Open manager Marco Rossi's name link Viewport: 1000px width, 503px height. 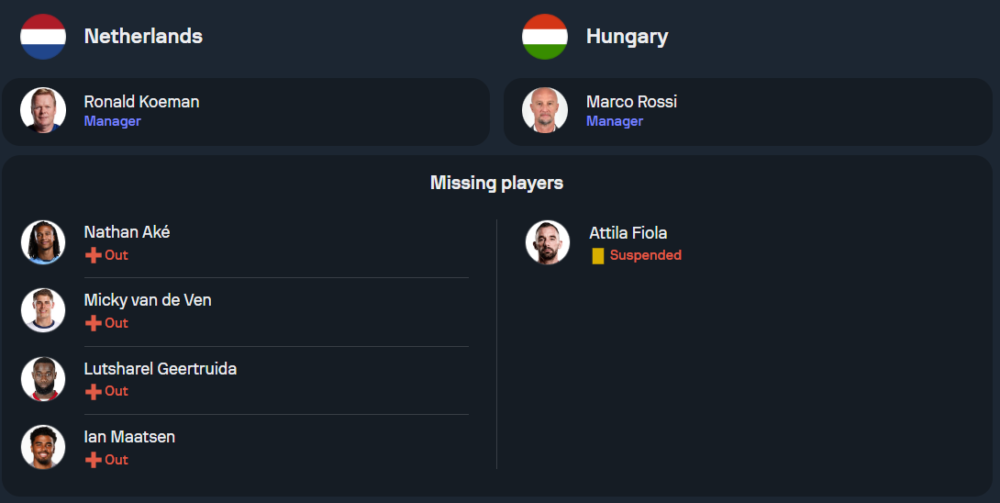click(631, 102)
